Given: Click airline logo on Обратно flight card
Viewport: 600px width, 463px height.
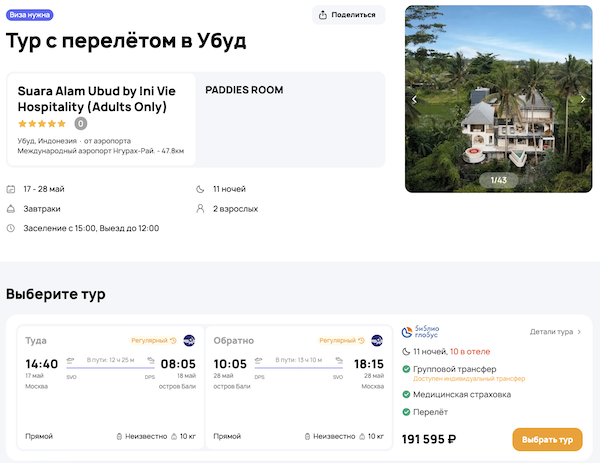Looking at the screenshot, I should point(377,340).
